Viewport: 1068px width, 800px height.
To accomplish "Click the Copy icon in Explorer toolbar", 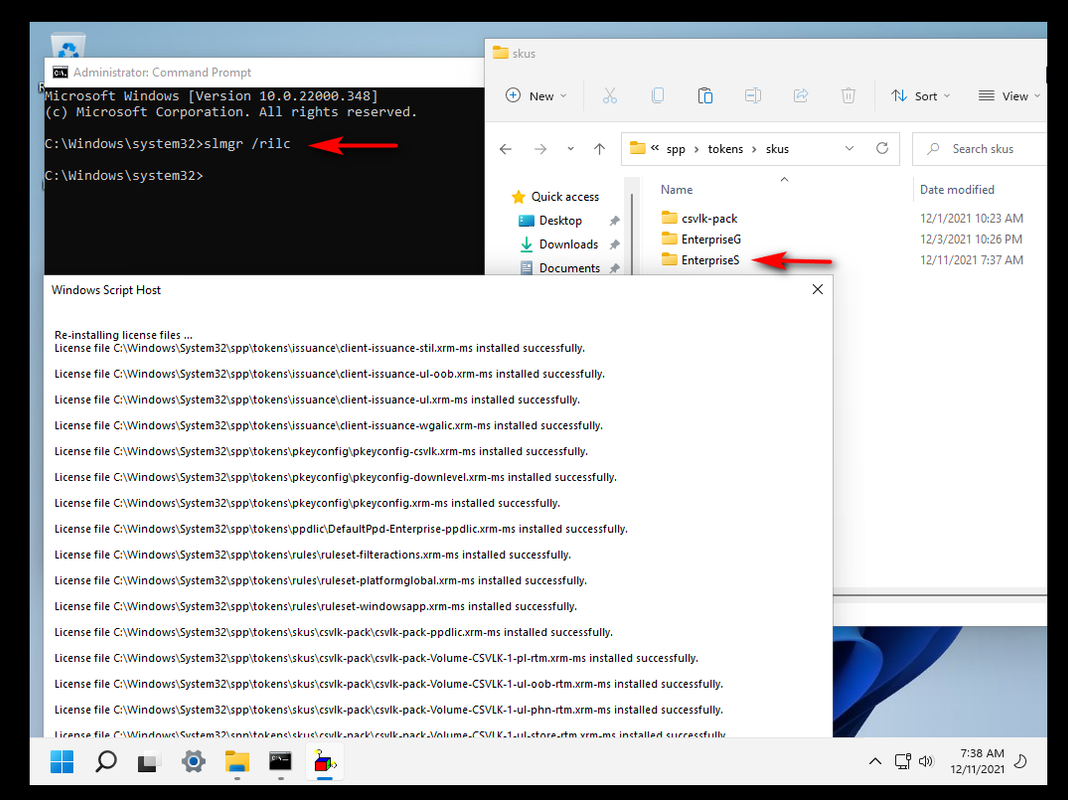I will (657, 96).
